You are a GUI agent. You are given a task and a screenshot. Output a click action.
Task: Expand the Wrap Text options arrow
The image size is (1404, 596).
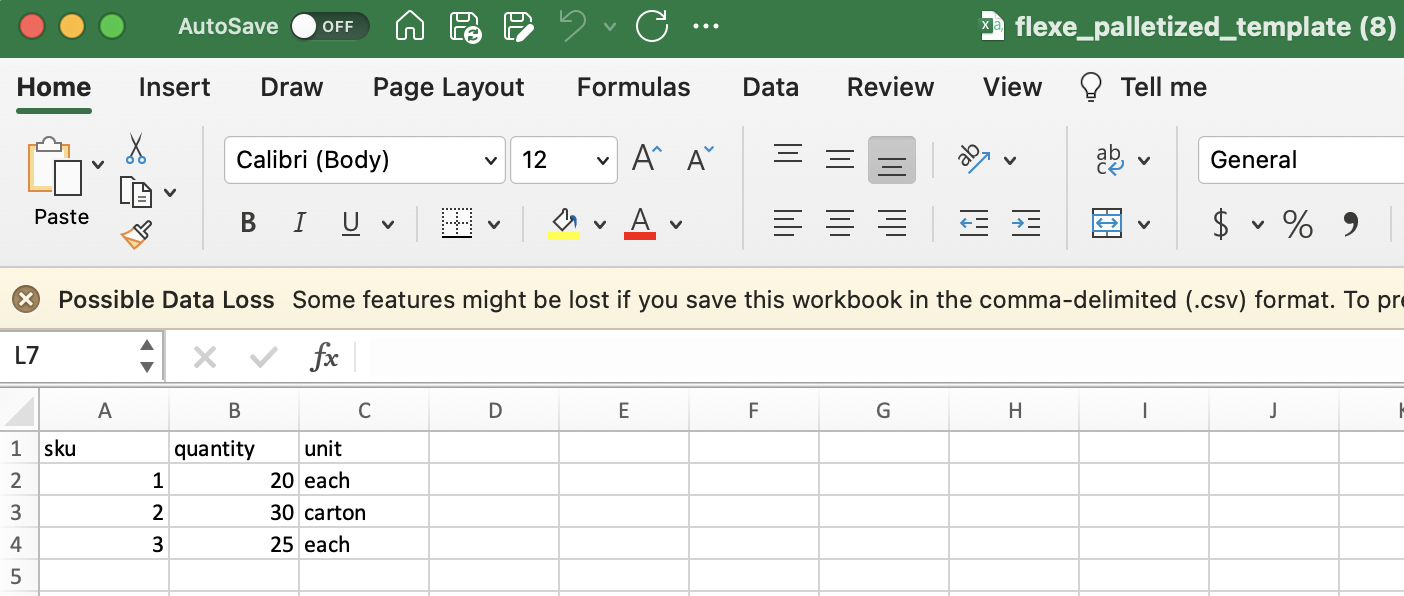(1145, 160)
